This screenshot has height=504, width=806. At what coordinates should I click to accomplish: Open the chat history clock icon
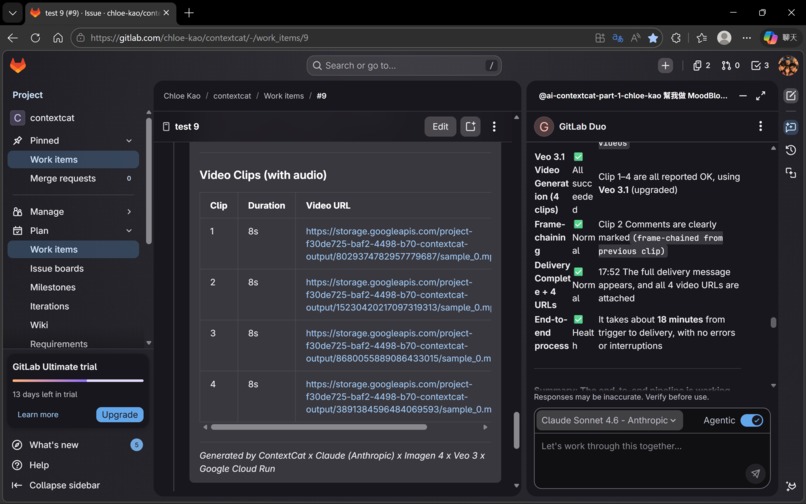click(x=791, y=150)
